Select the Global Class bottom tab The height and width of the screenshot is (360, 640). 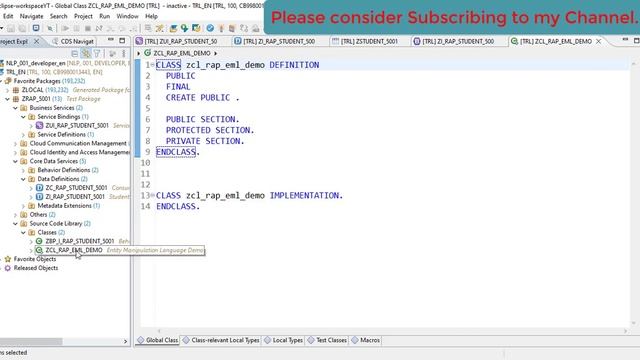tap(158, 340)
